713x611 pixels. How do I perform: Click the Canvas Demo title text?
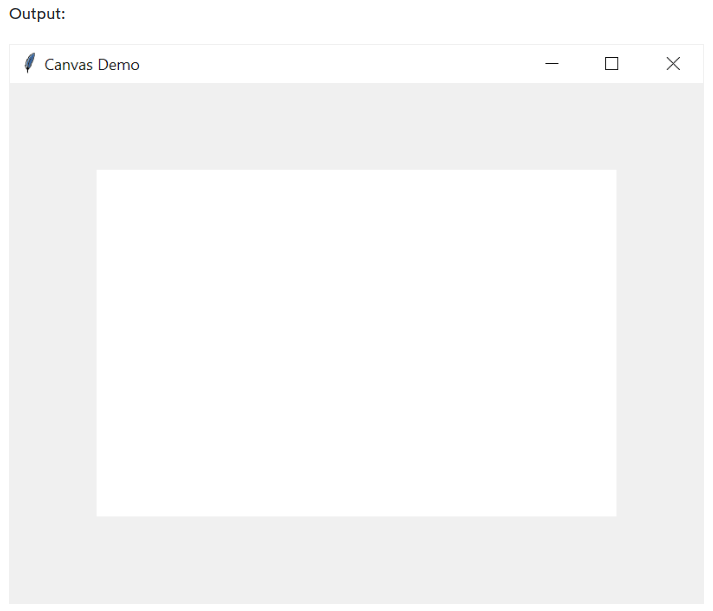tap(92, 65)
